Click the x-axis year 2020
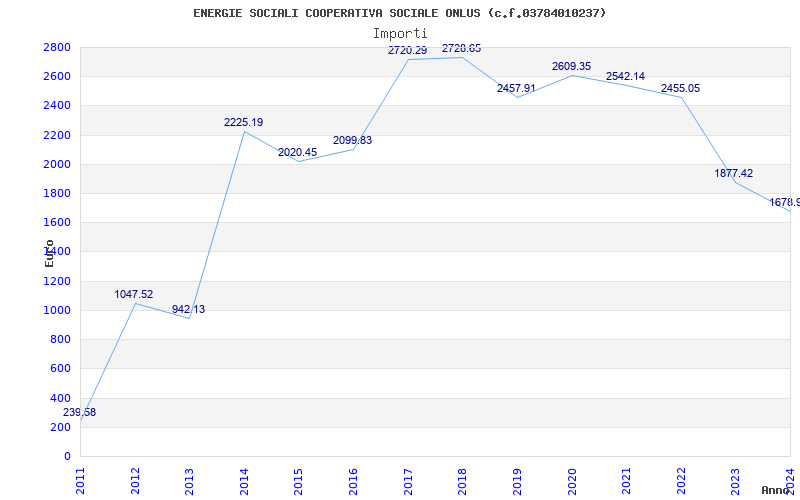This screenshot has width=800, height=500. [x=571, y=482]
